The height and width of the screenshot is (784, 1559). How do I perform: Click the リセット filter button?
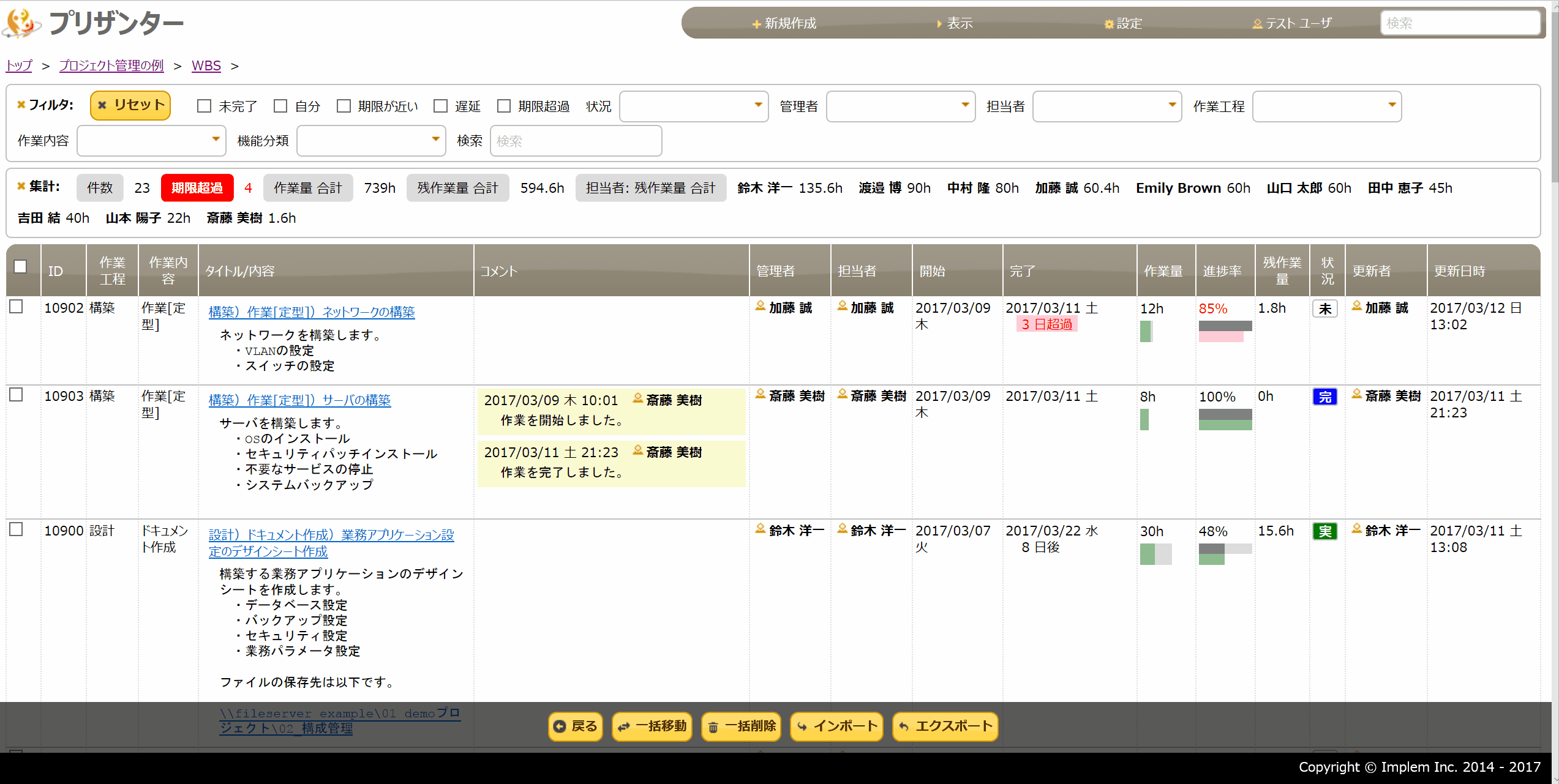click(x=130, y=105)
